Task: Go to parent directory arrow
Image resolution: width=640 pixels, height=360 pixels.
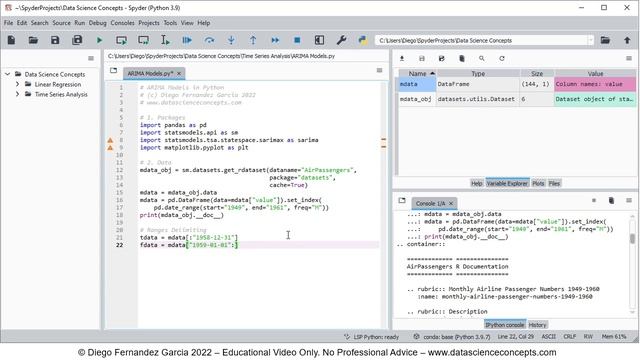Action: coord(627,40)
